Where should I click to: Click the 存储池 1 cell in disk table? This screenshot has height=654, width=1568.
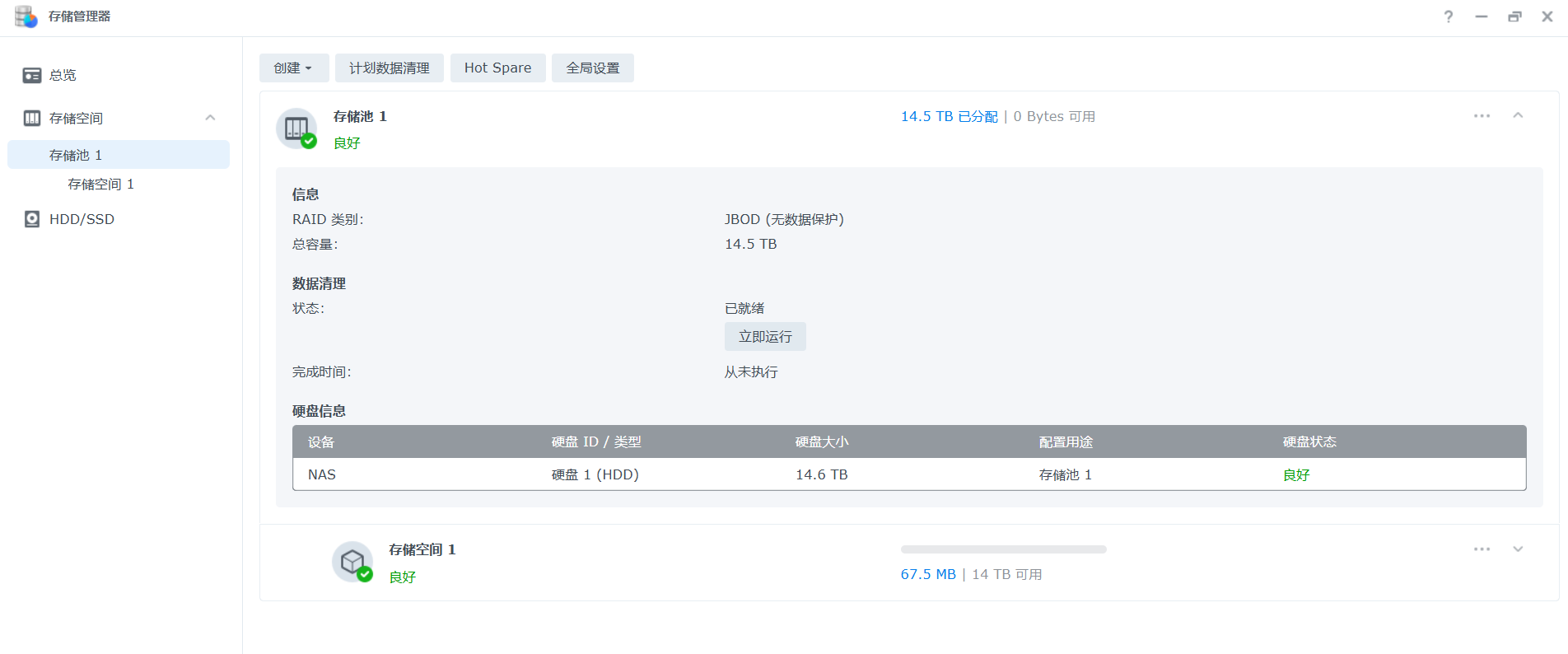(x=1066, y=474)
